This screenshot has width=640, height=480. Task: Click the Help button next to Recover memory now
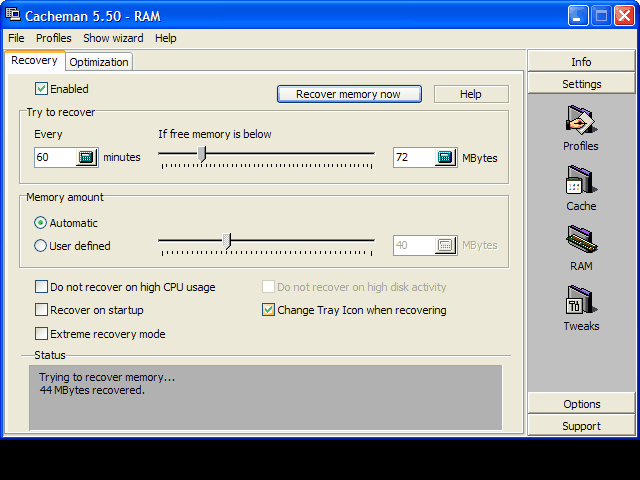(471, 94)
